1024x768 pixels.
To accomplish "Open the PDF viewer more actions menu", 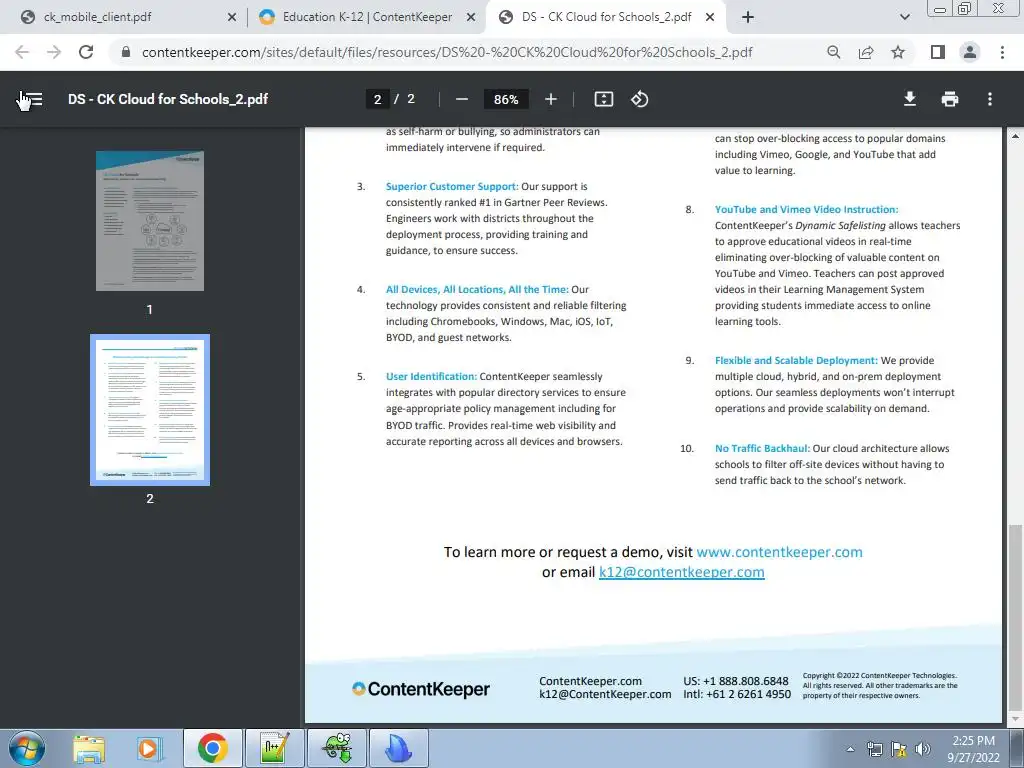I will pos(990,99).
